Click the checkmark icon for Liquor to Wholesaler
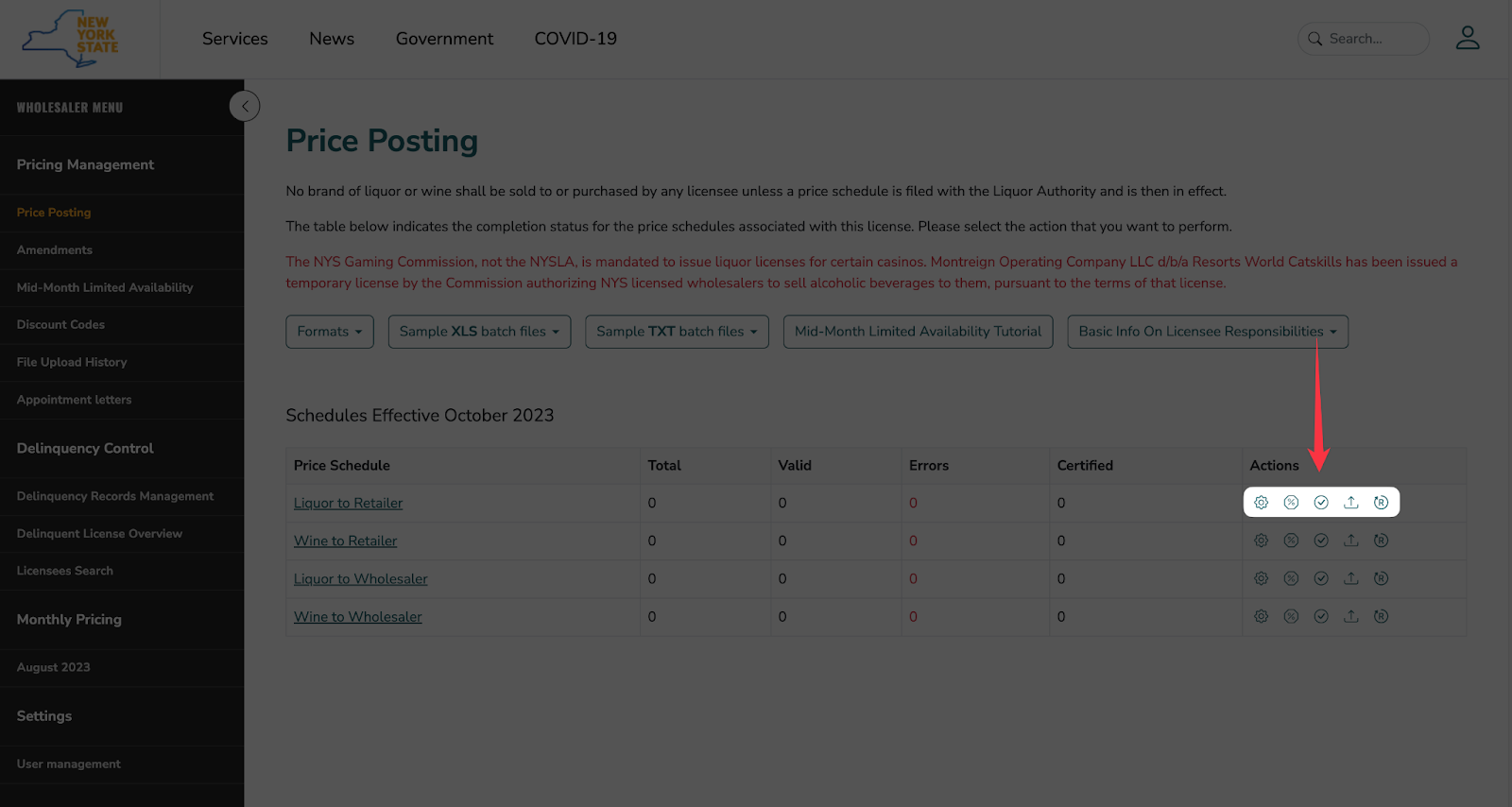Viewport: 1512px width, 807px height. pyautogui.click(x=1321, y=578)
